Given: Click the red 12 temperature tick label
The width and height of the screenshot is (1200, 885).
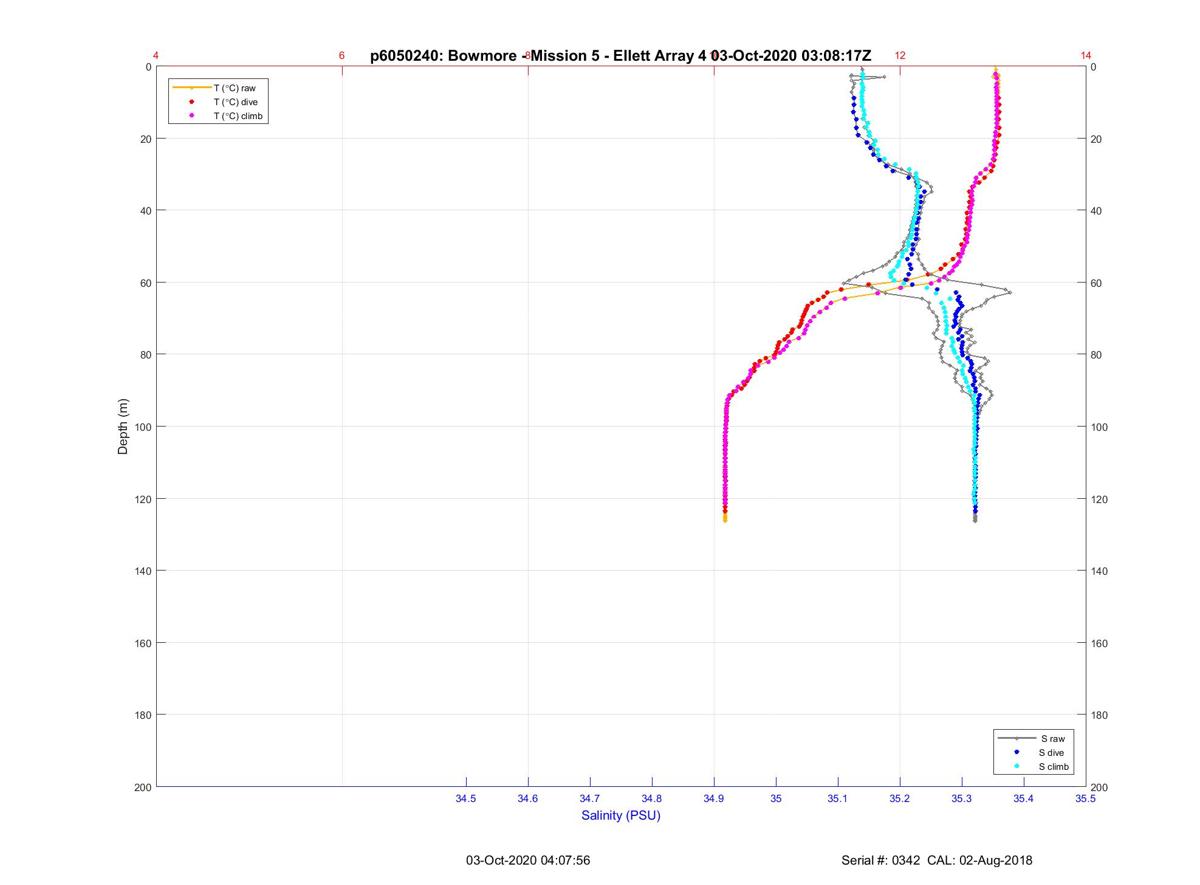Looking at the screenshot, I should (x=900, y=56).
